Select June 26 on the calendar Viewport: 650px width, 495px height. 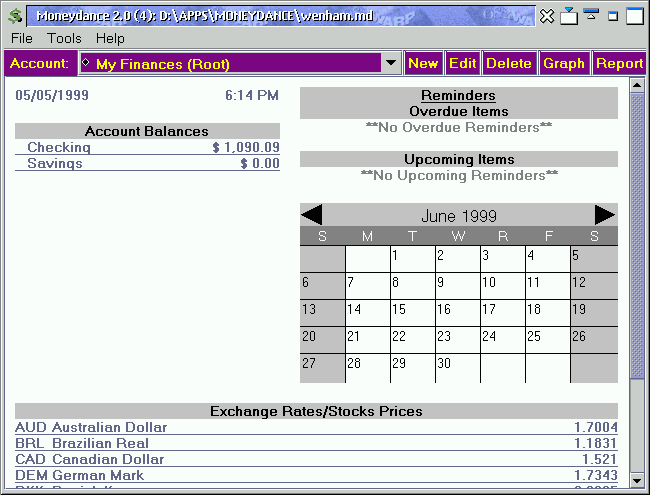[594, 340]
